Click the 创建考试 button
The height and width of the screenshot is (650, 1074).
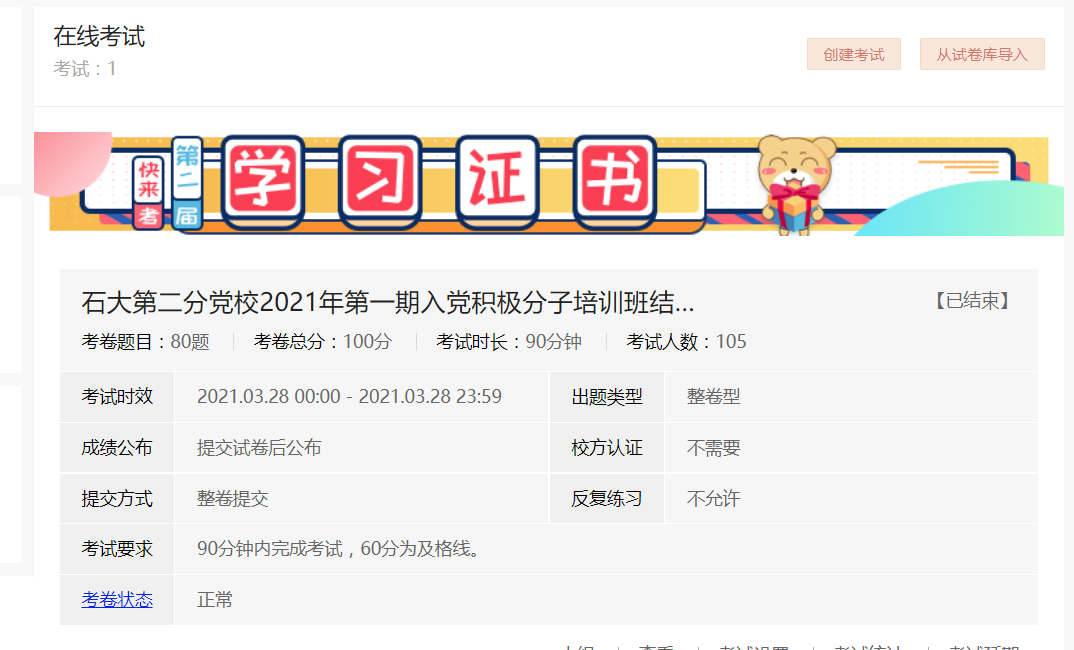tap(853, 55)
